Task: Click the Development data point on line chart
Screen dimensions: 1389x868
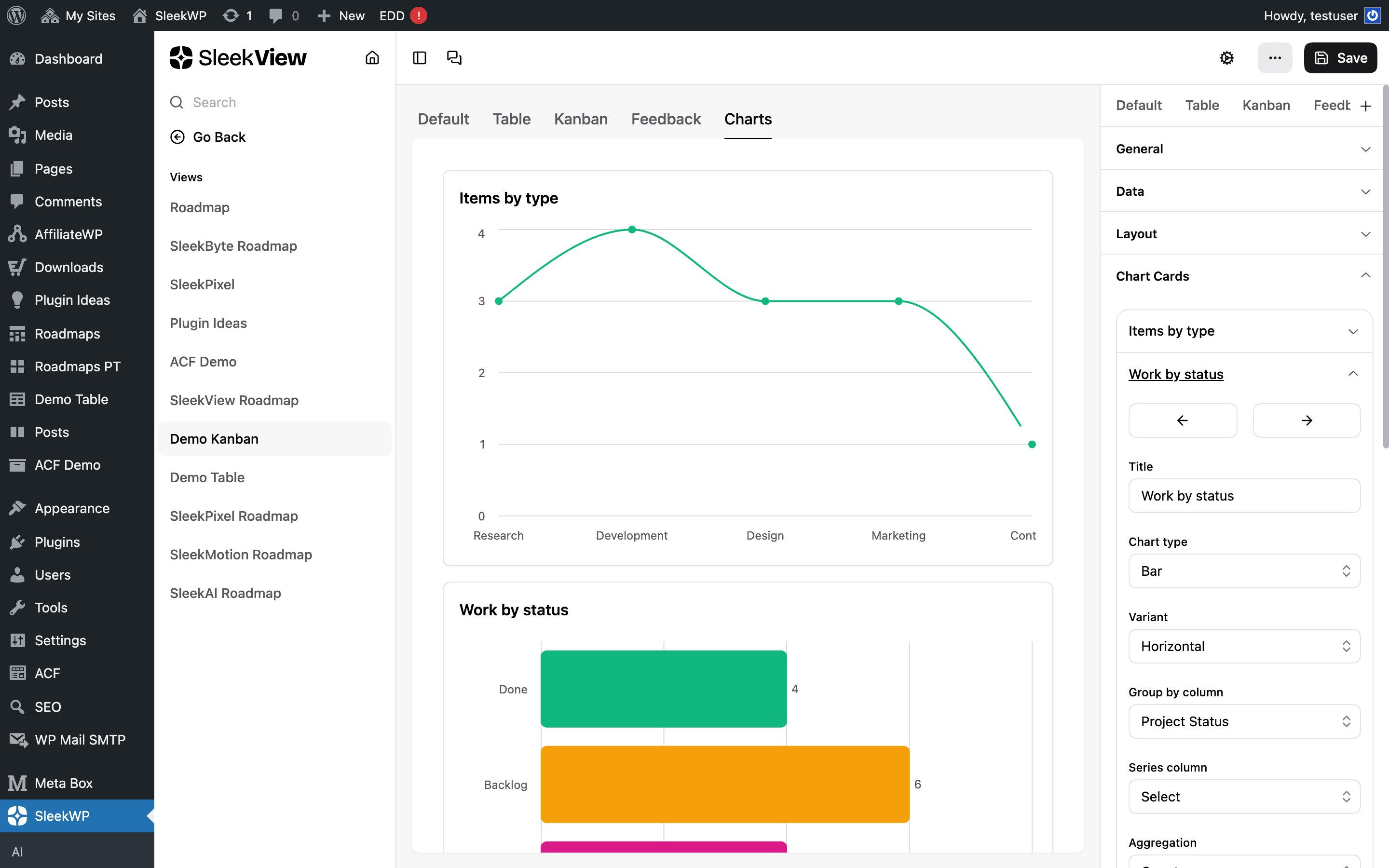Action: (631, 230)
